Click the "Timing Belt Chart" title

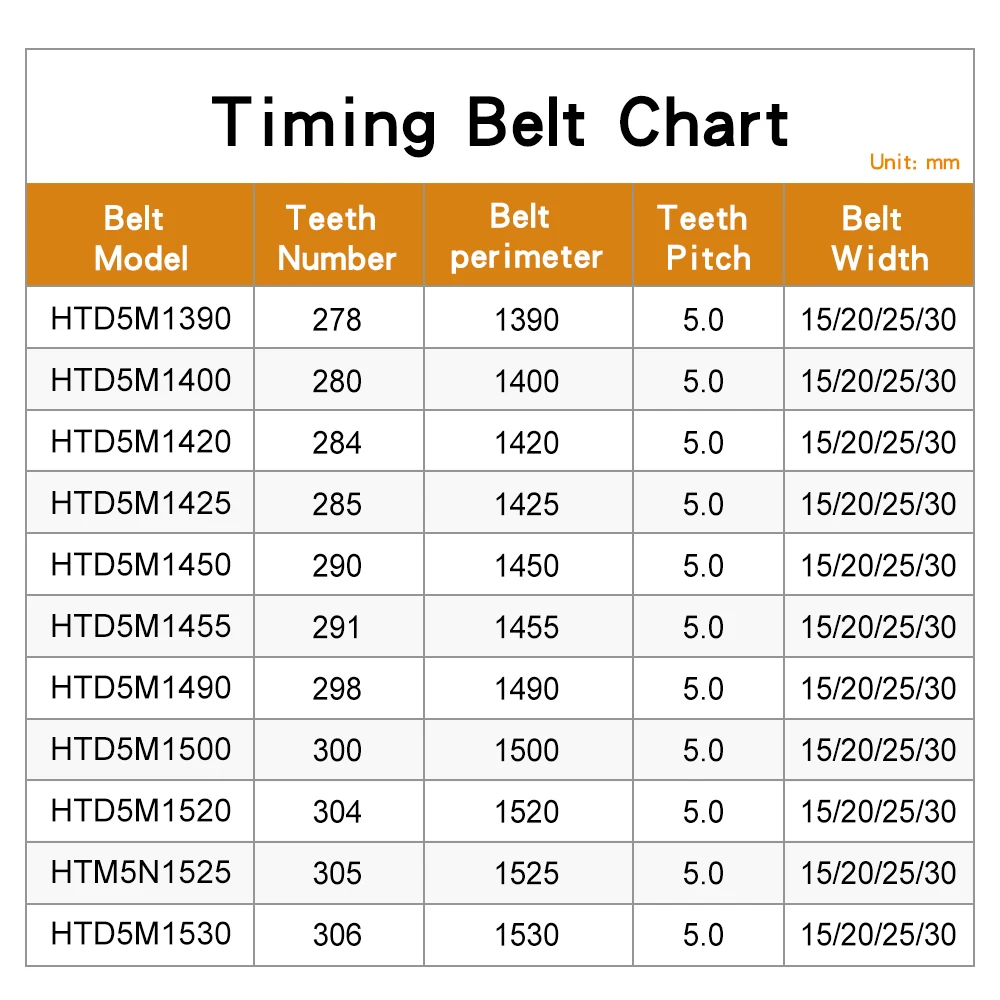[500, 123]
